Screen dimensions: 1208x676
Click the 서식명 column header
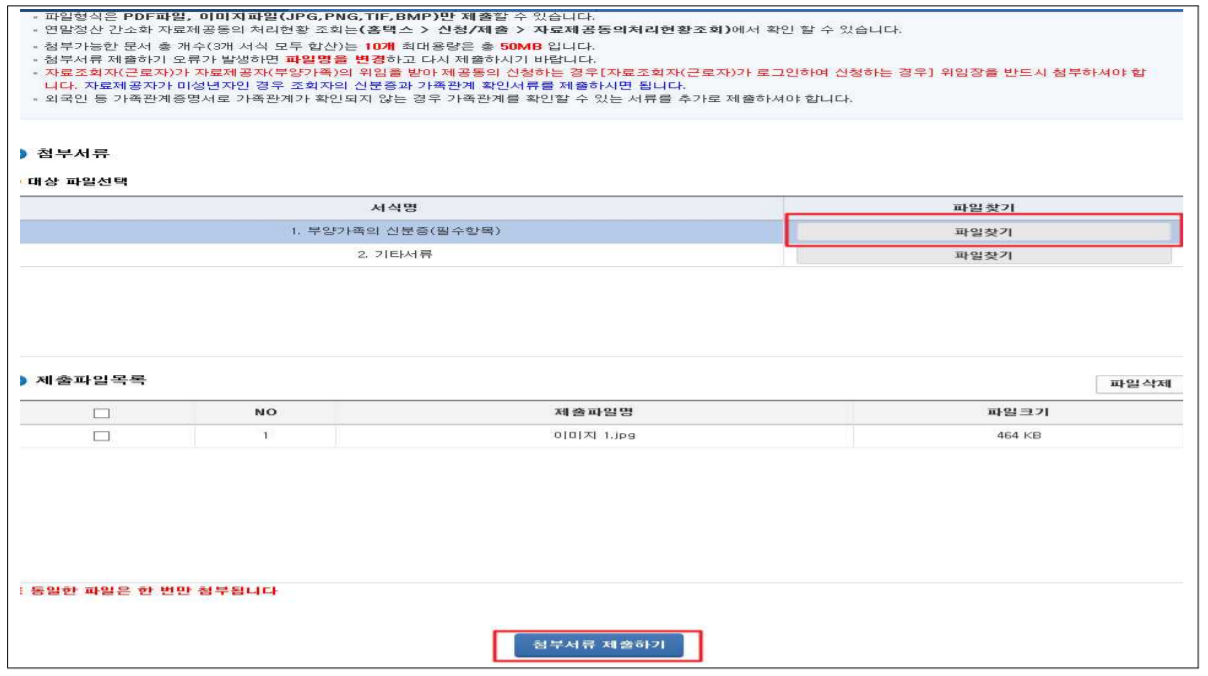click(x=402, y=207)
